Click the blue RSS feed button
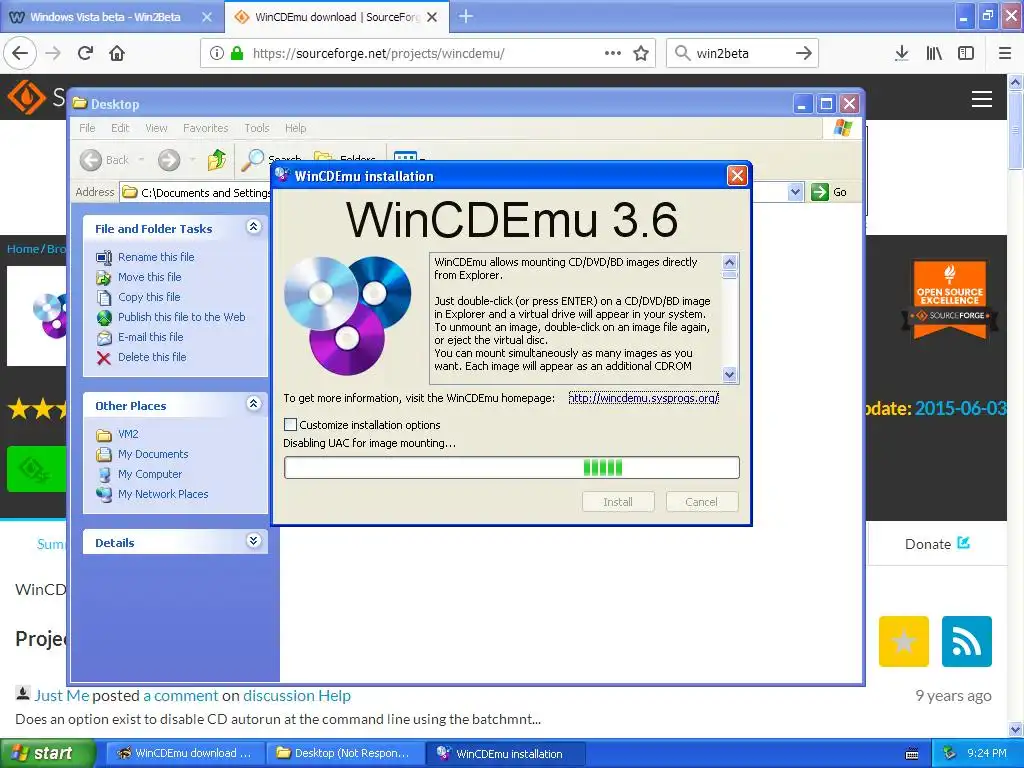Viewport: 1024px width, 768px height. [967, 641]
